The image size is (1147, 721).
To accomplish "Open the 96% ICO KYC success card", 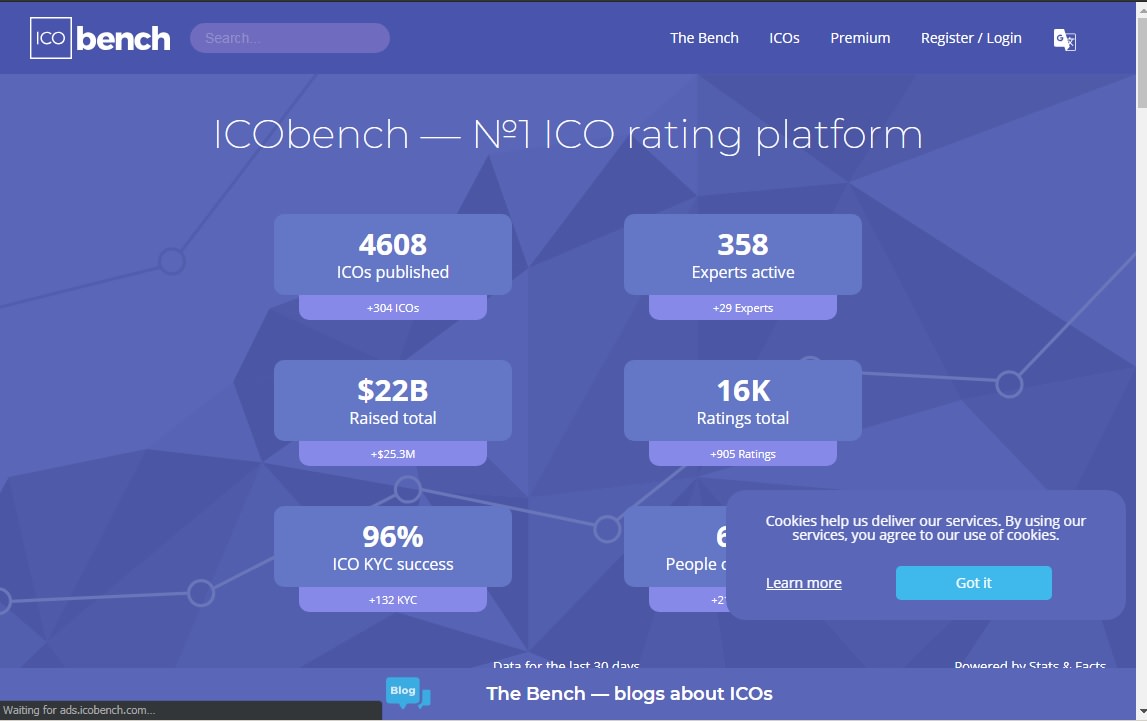I will click(x=393, y=546).
